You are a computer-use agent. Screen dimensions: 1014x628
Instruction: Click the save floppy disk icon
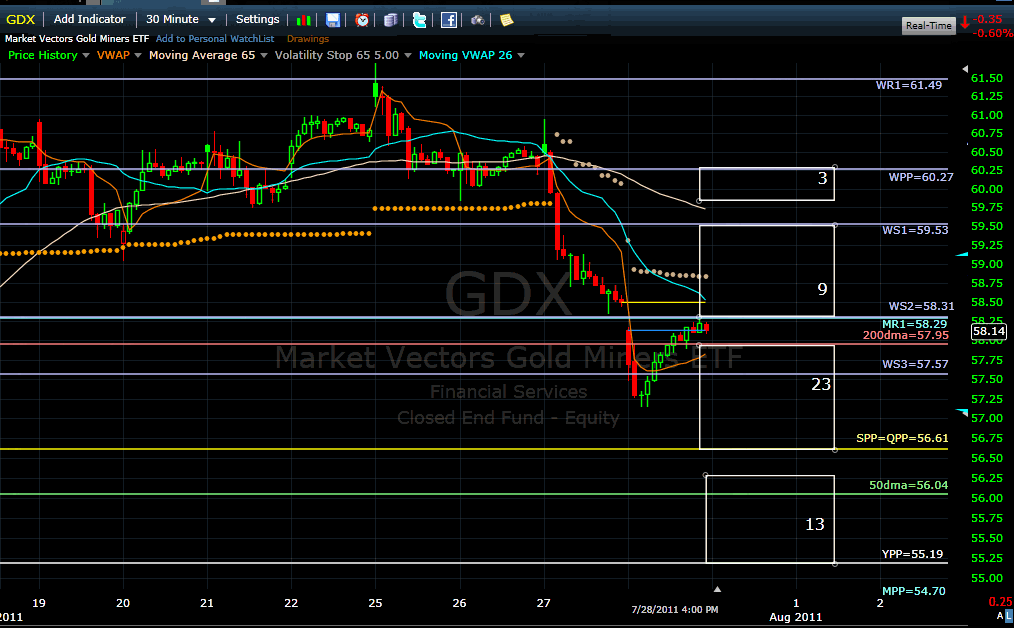click(x=332, y=20)
